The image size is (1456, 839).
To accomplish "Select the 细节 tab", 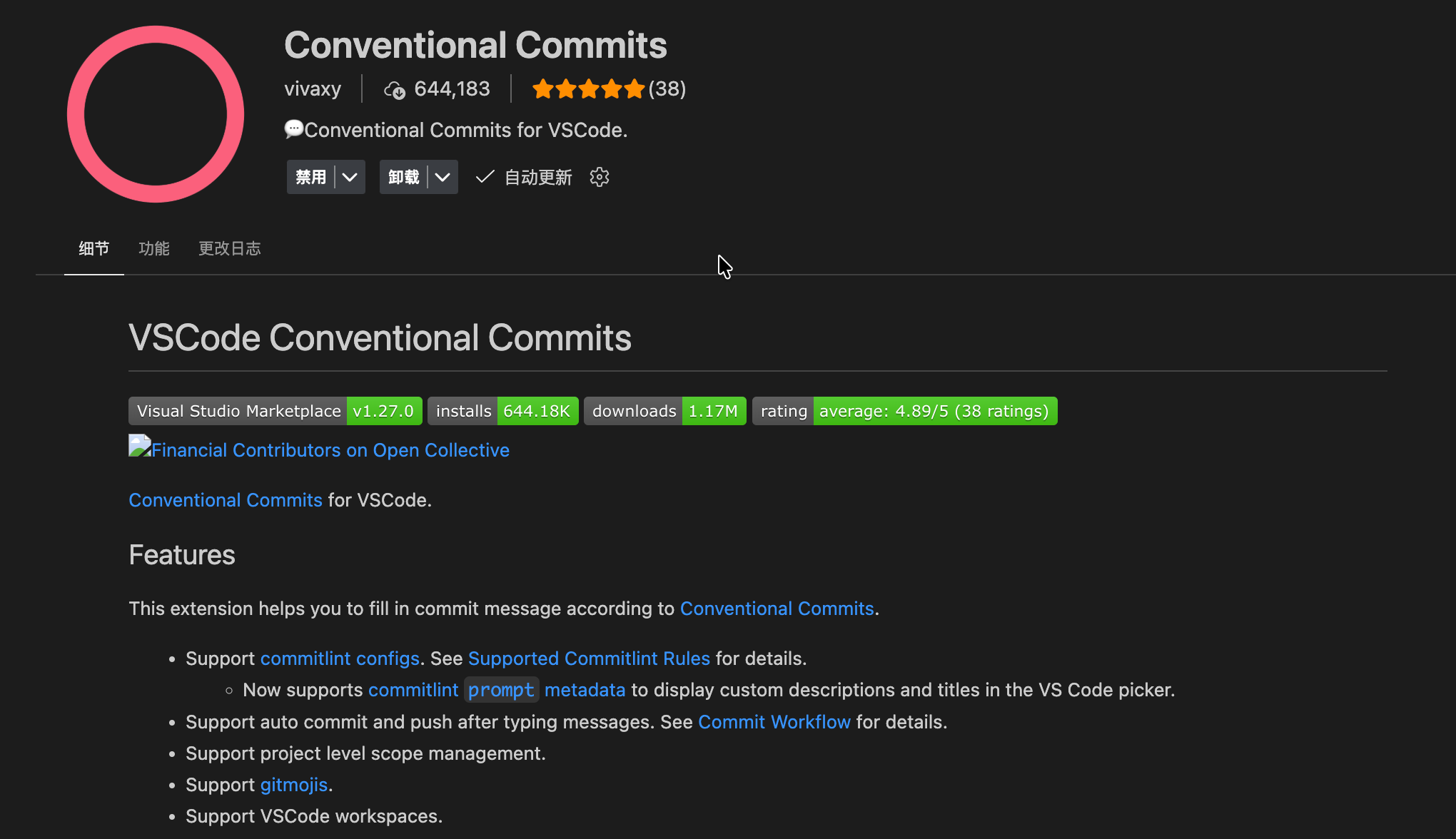I will (x=94, y=248).
